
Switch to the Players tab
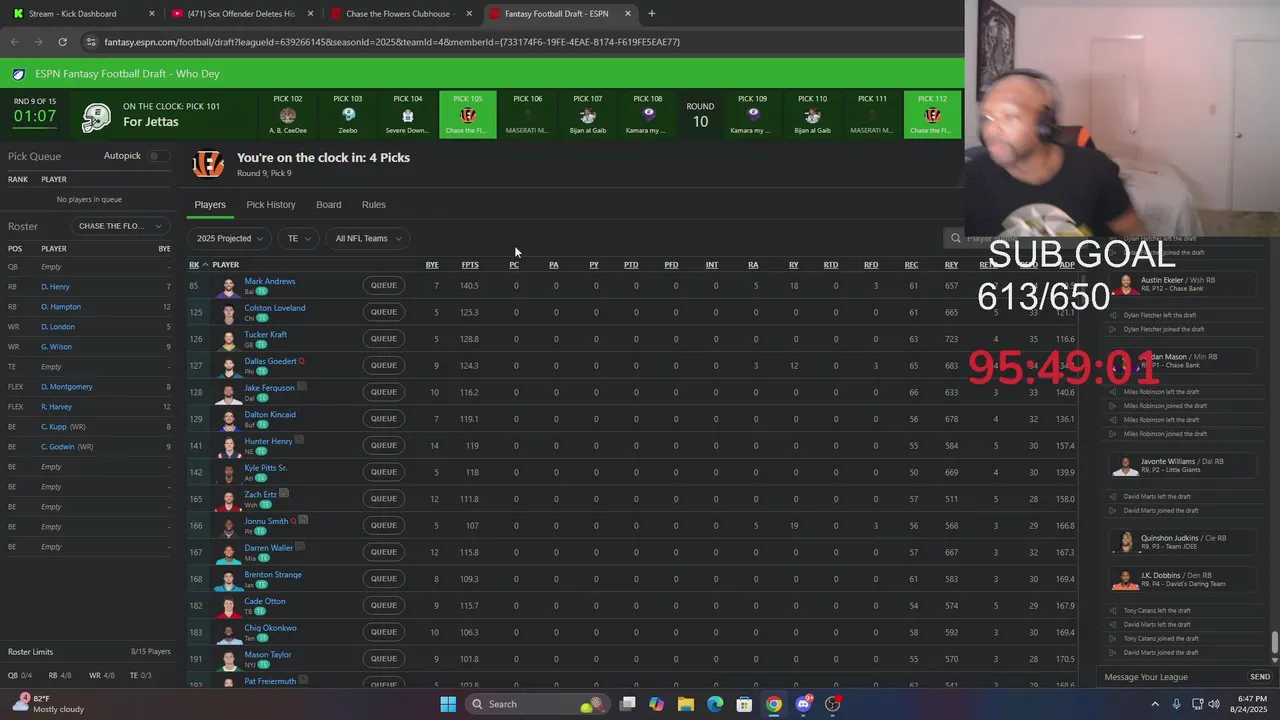pyautogui.click(x=210, y=205)
